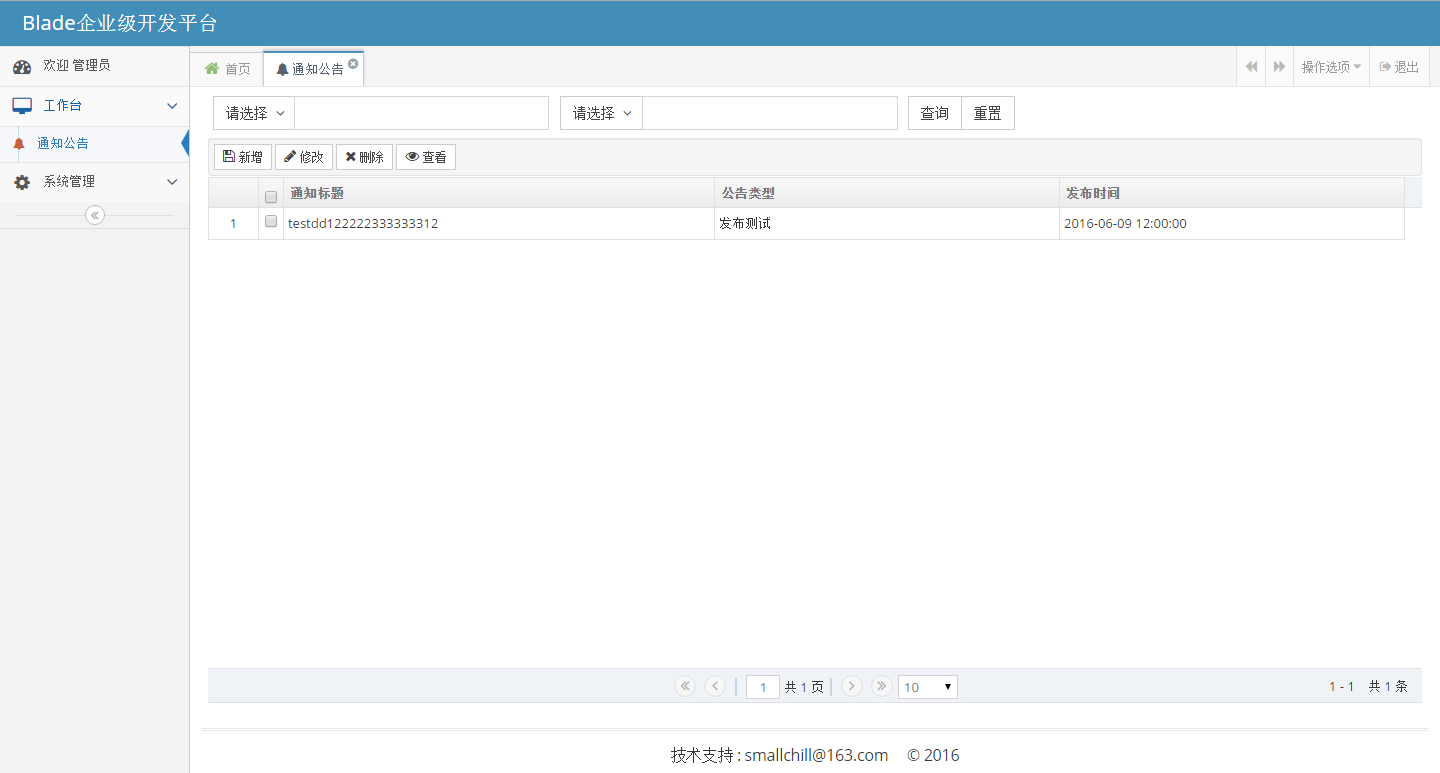Close the 通知公告 tab with its x icon

coord(353,63)
